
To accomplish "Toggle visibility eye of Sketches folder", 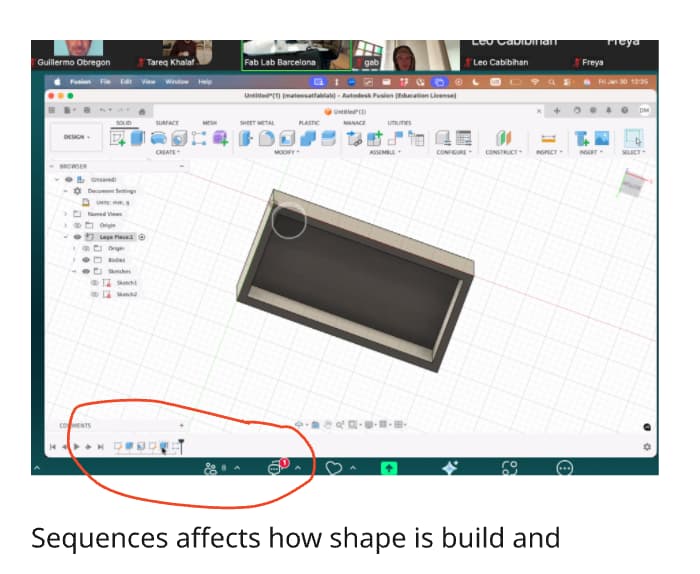I will [x=86, y=271].
